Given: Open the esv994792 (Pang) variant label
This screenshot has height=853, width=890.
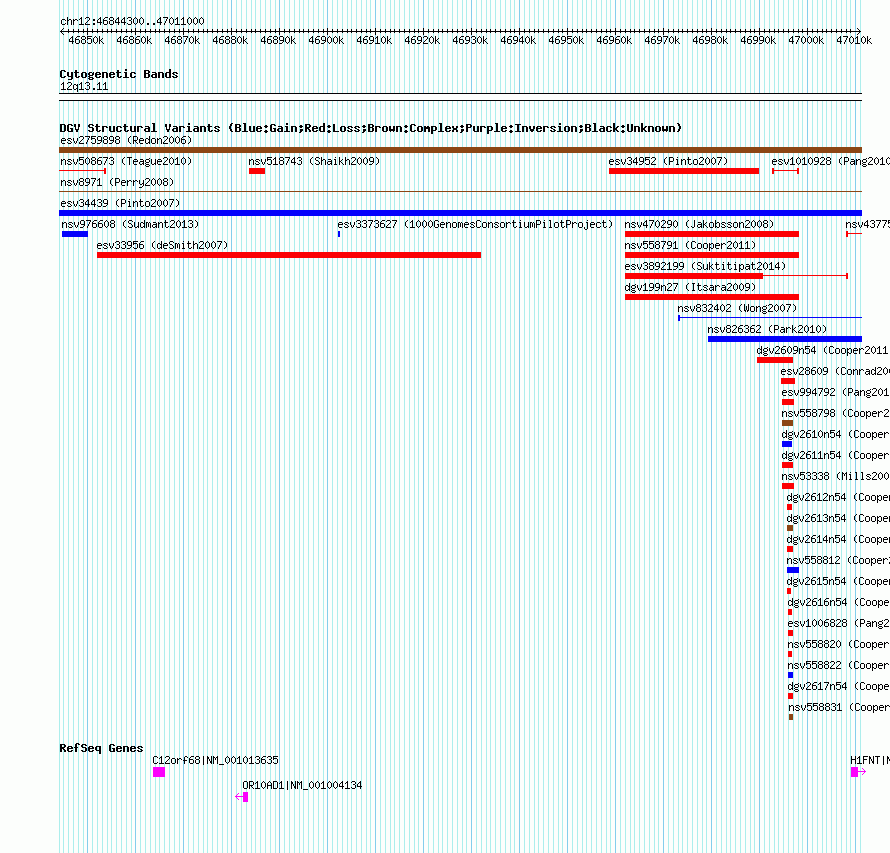Looking at the screenshot, I should pyautogui.click(x=836, y=392).
